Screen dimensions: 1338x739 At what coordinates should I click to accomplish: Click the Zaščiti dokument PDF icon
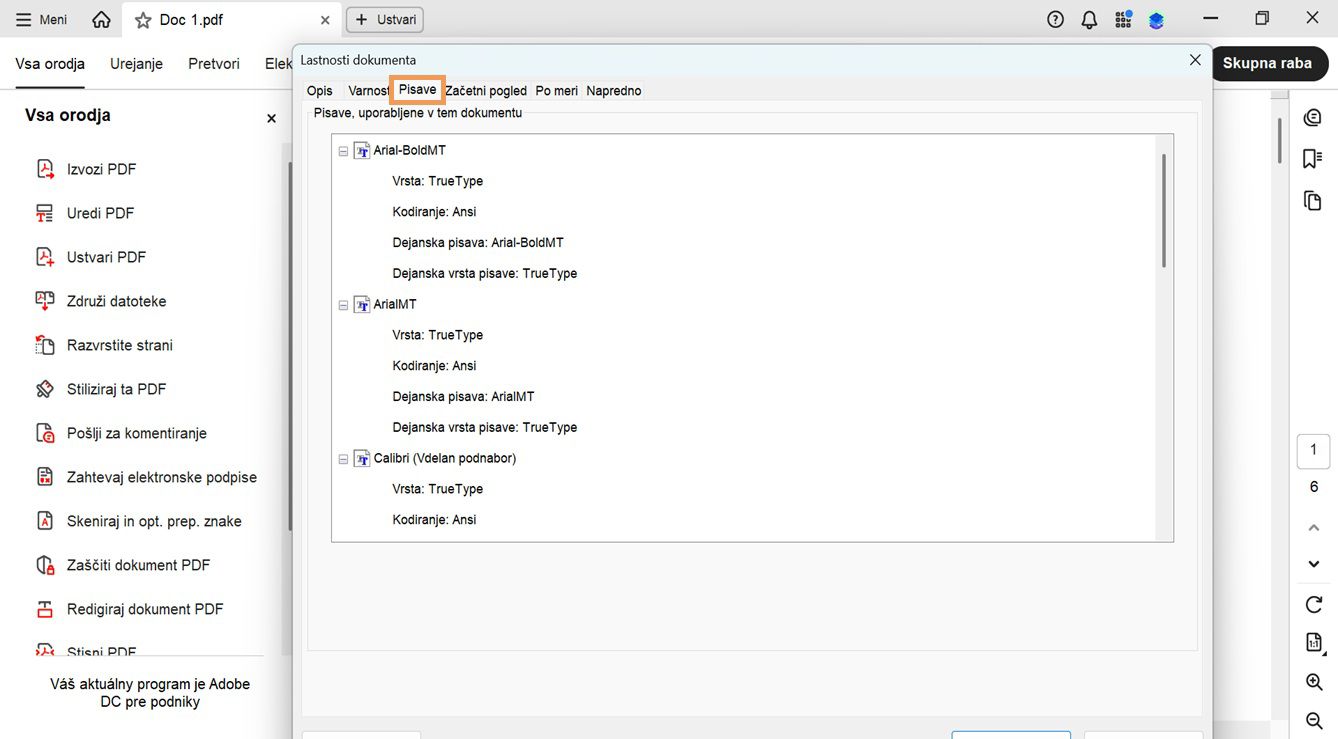point(45,565)
